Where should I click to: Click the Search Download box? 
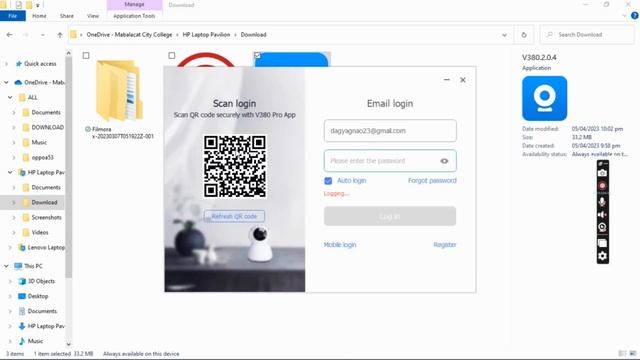coord(587,35)
